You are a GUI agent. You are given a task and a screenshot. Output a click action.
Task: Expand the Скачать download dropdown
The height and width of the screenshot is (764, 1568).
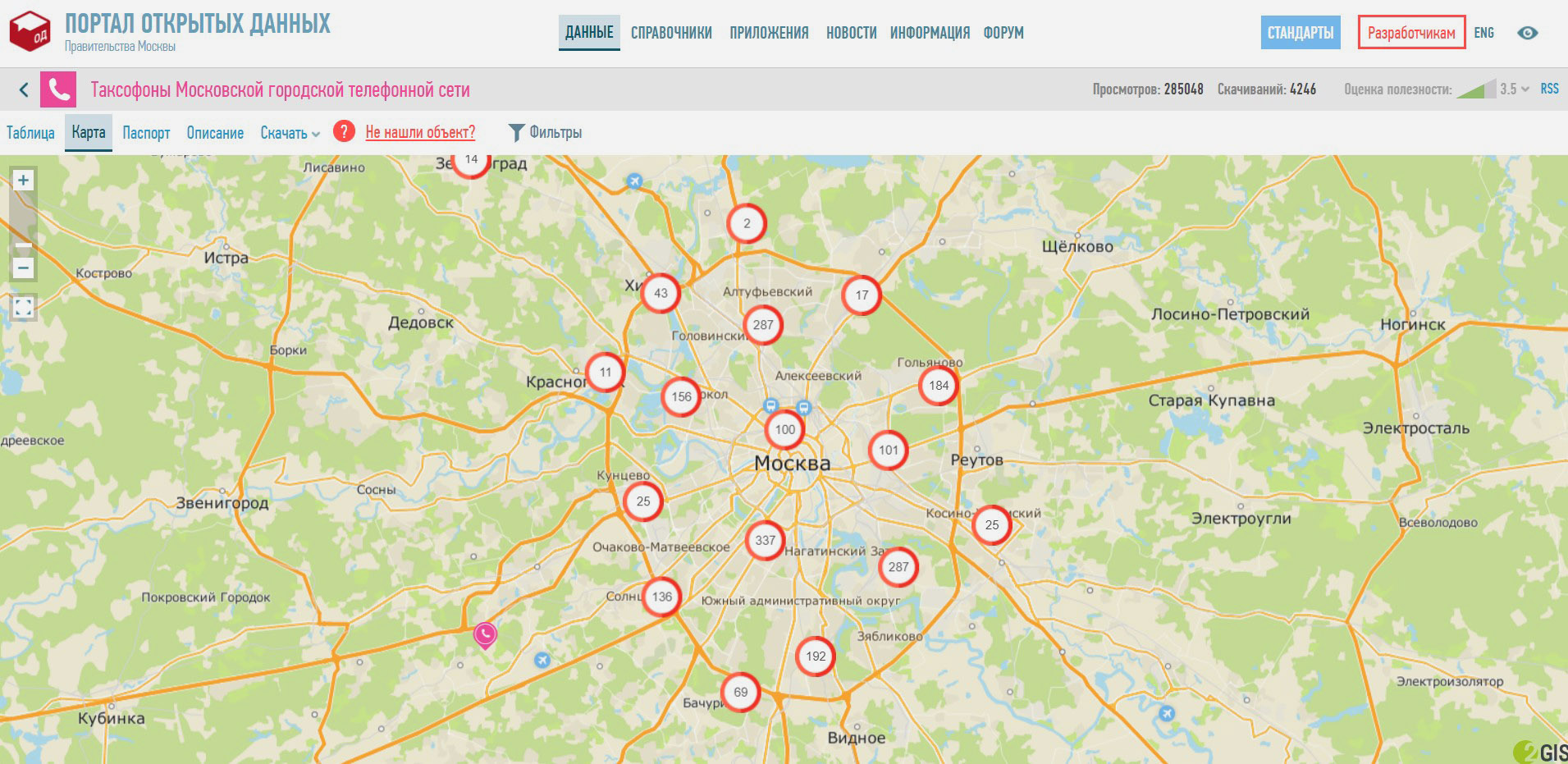[x=290, y=133]
